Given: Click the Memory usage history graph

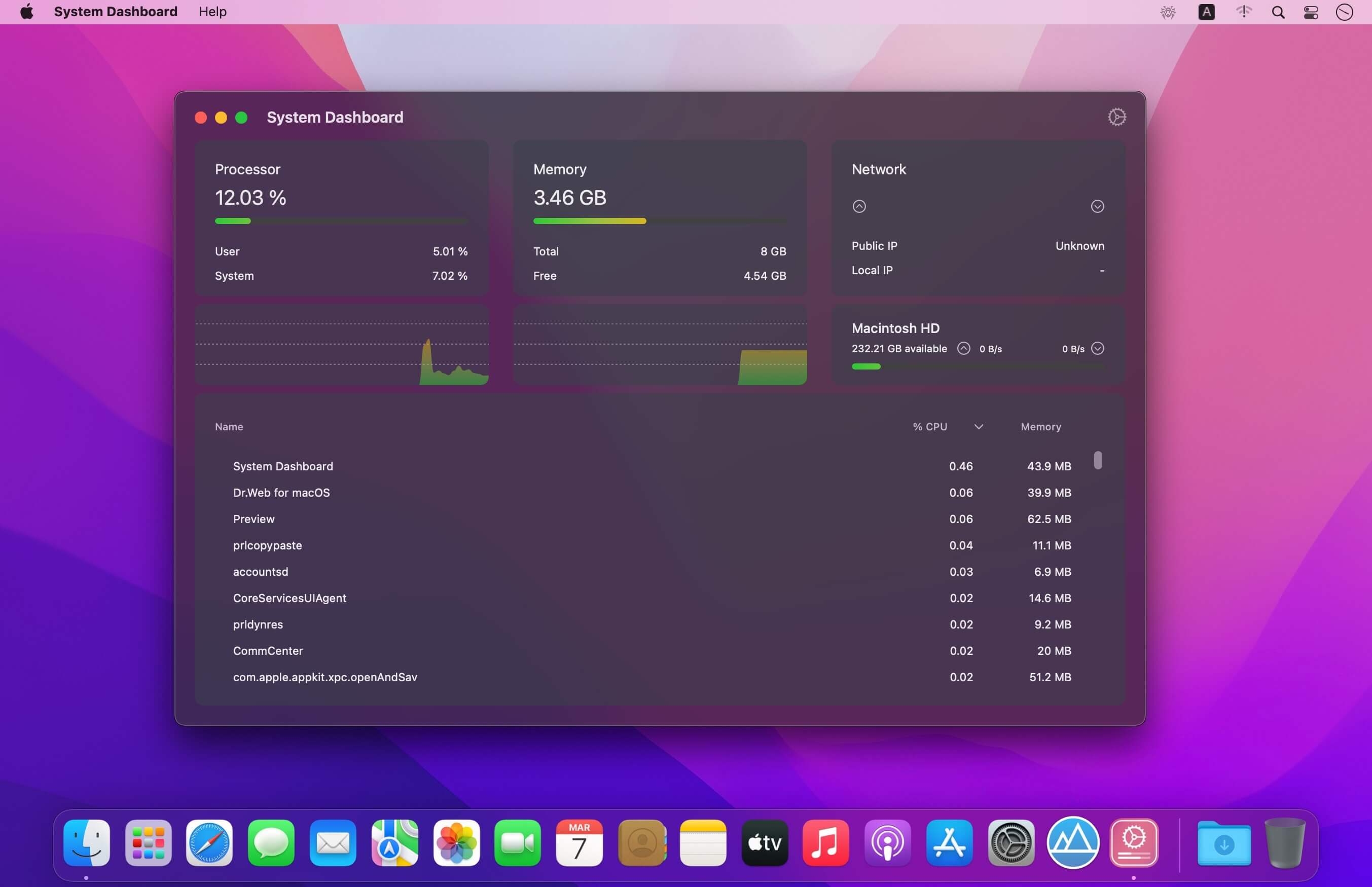Looking at the screenshot, I should (x=660, y=346).
